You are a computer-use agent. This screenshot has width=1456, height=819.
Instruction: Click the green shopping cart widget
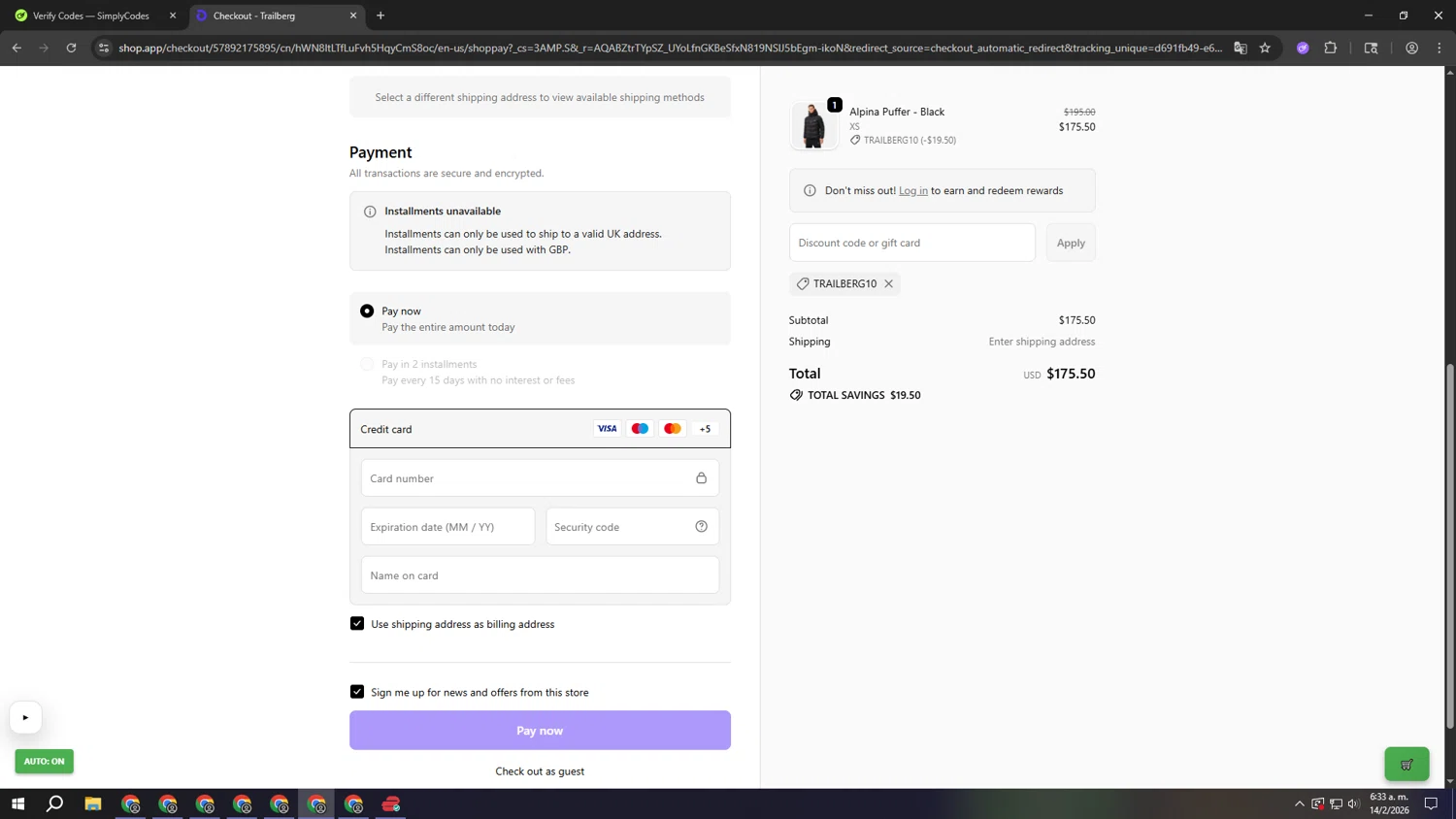(x=1406, y=764)
